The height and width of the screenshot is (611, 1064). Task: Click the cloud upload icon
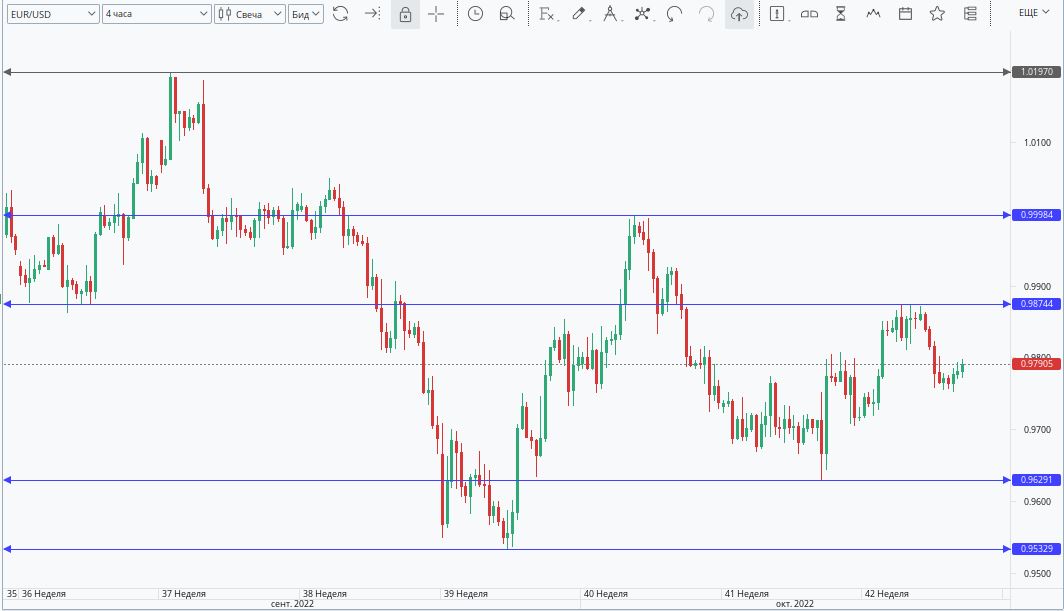tap(740, 14)
